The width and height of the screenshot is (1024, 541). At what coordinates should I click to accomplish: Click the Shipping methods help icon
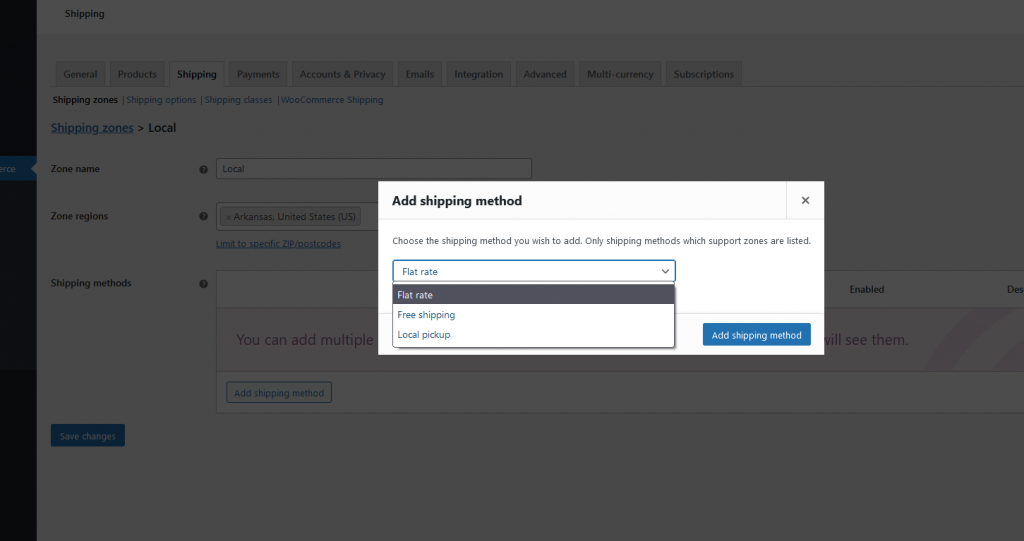(204, 283)
